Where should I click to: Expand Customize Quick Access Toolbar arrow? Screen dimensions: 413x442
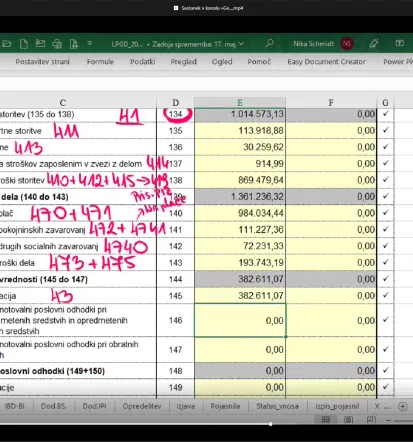coord(89,44)
